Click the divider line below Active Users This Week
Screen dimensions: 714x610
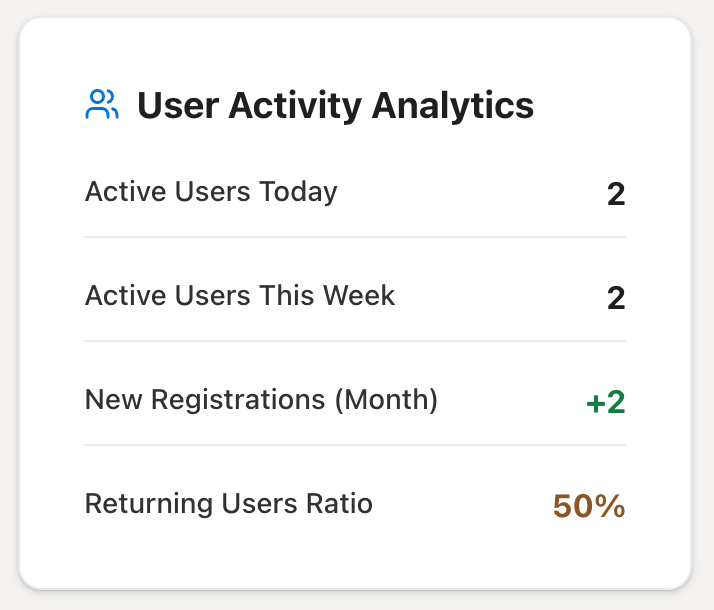[x=355, y=341]
